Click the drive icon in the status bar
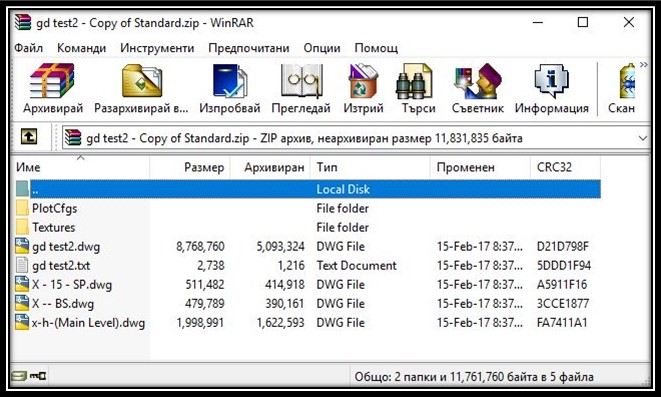Viewport: 661px width, 397px height. click(19, 376)
